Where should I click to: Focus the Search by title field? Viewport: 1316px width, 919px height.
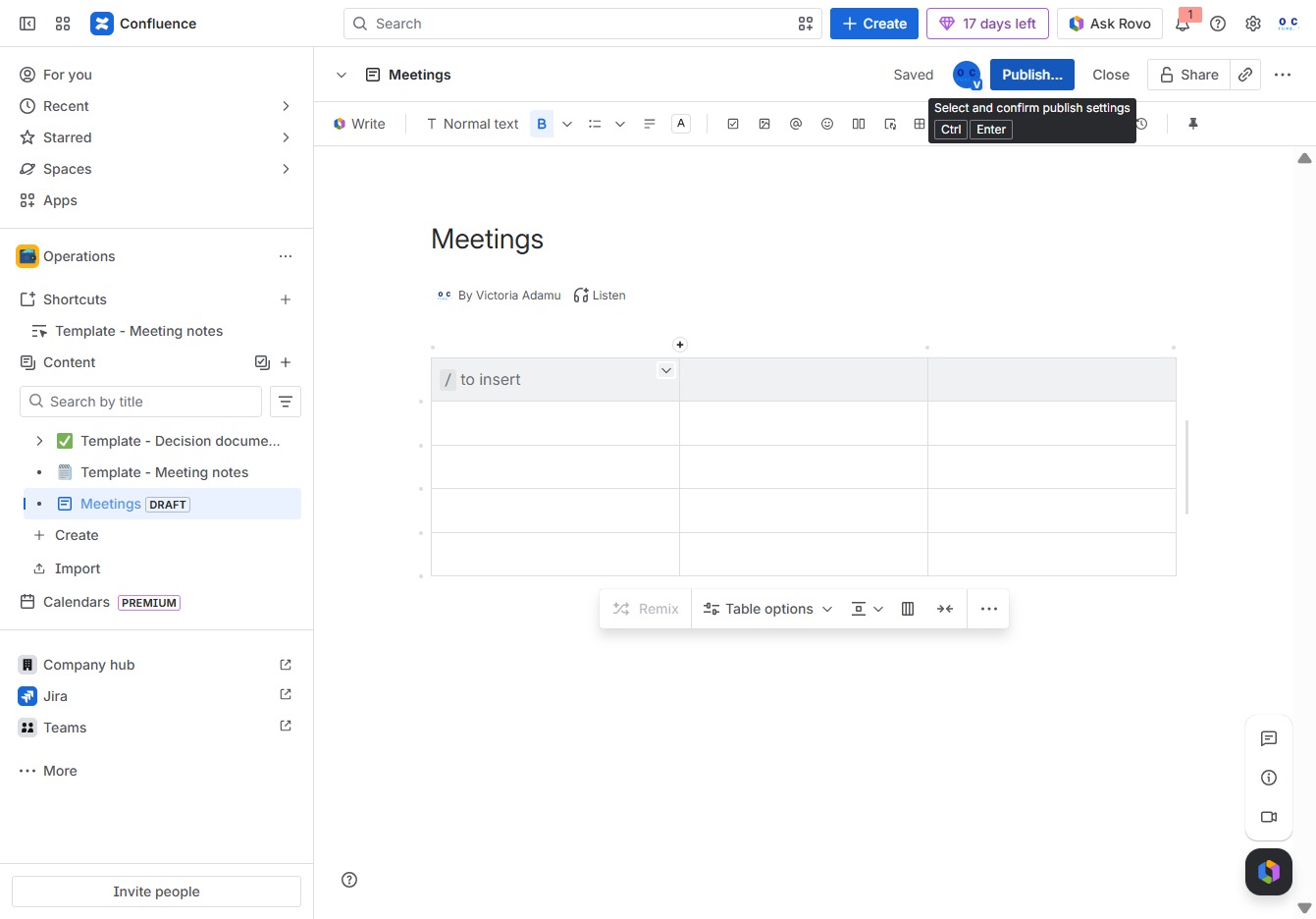pyautogui.click(x=140, y=402)
